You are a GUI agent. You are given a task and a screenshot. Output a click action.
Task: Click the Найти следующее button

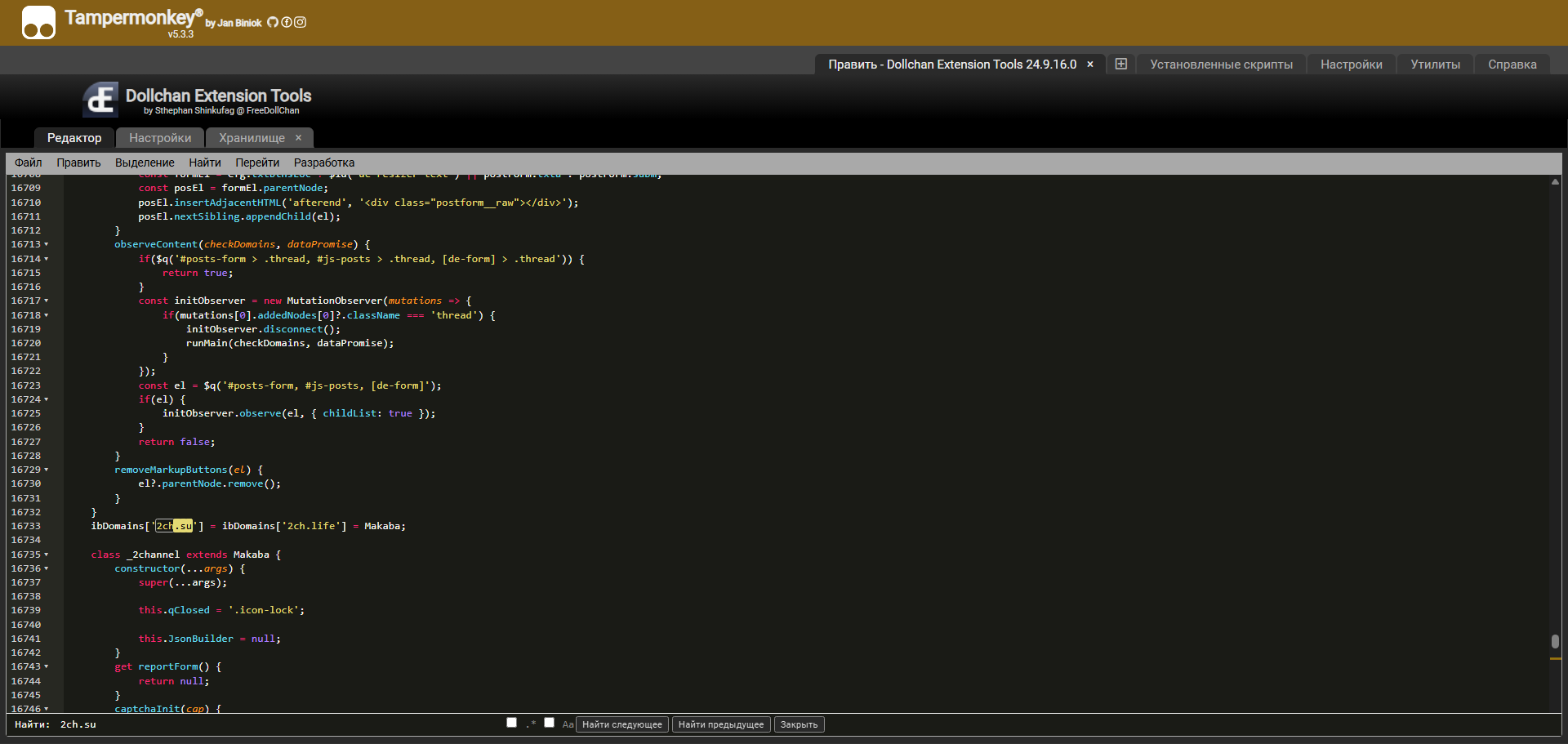(x=622, y=724)
